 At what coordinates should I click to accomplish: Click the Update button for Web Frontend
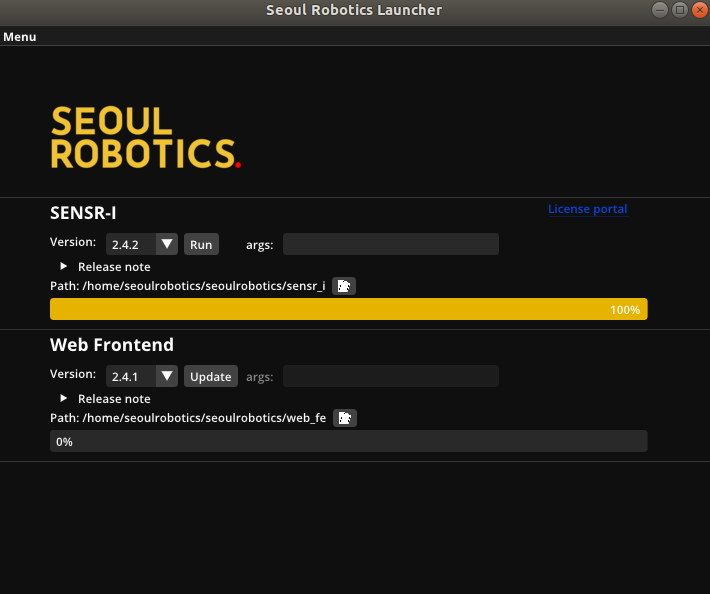coord(211,376)
